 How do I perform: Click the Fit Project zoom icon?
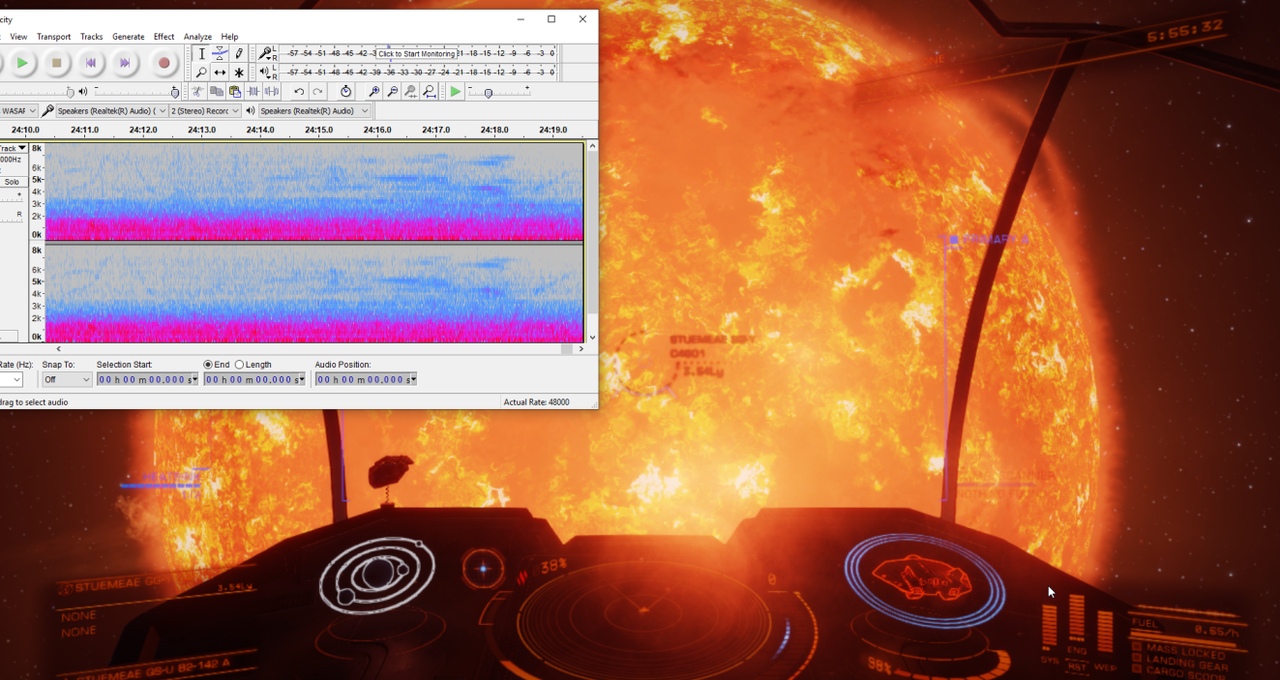(x=429, y=92)
